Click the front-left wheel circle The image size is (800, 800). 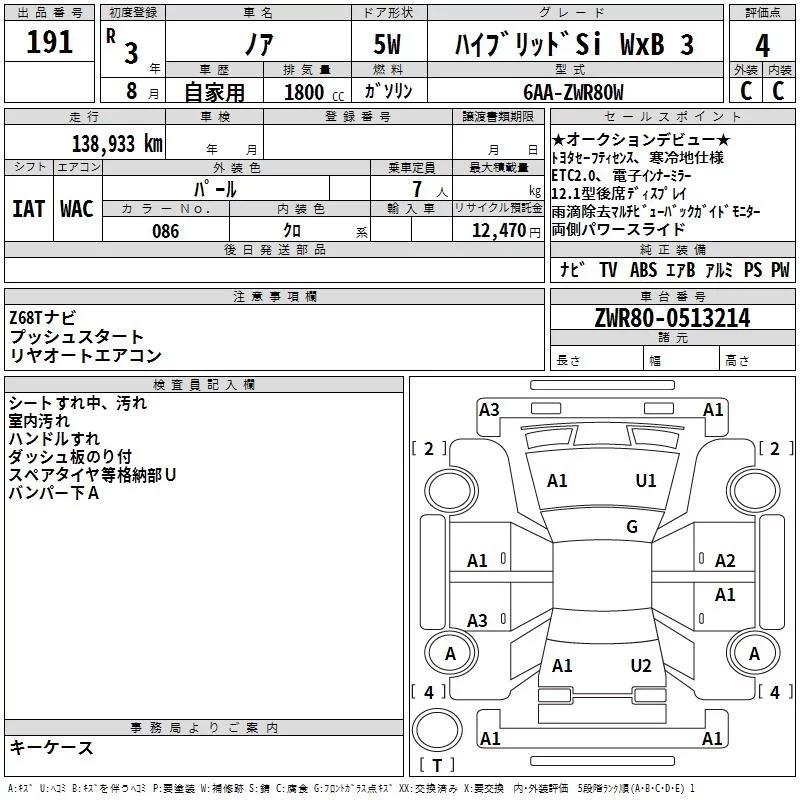pos(451,490)
